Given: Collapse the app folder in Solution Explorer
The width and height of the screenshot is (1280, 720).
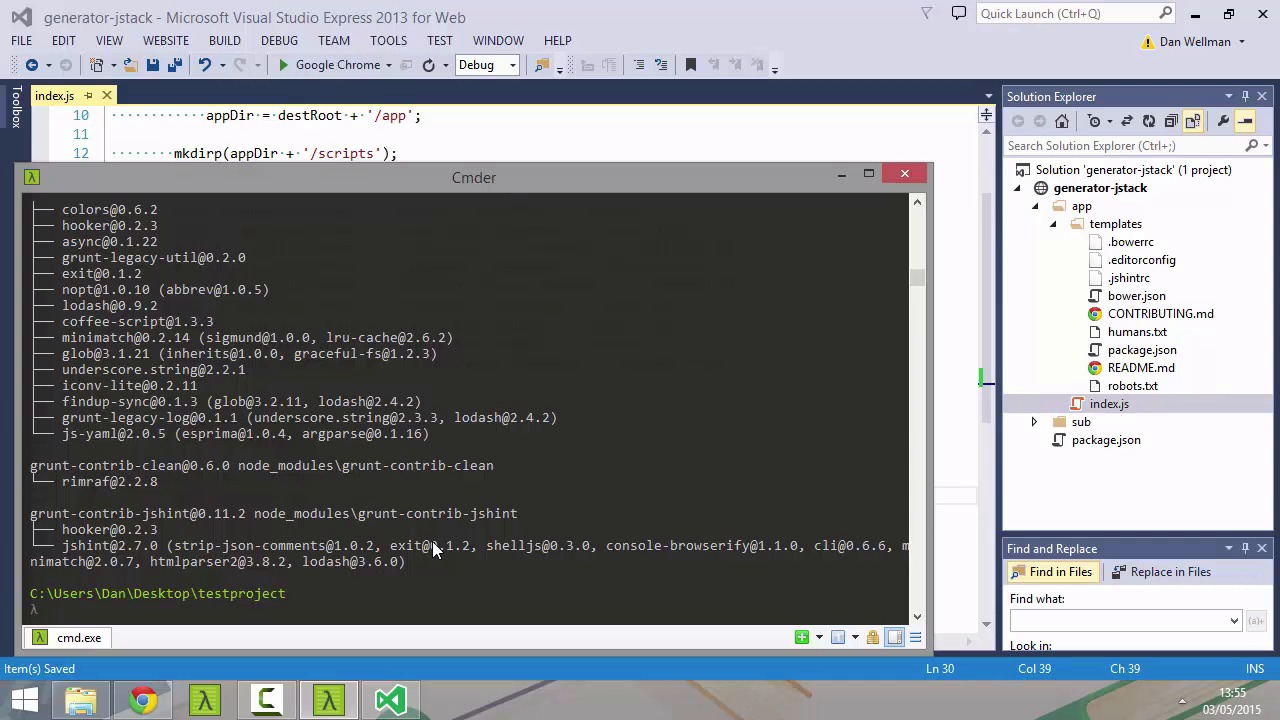Looking at the screenshot, I should [x=1036, y=206].
